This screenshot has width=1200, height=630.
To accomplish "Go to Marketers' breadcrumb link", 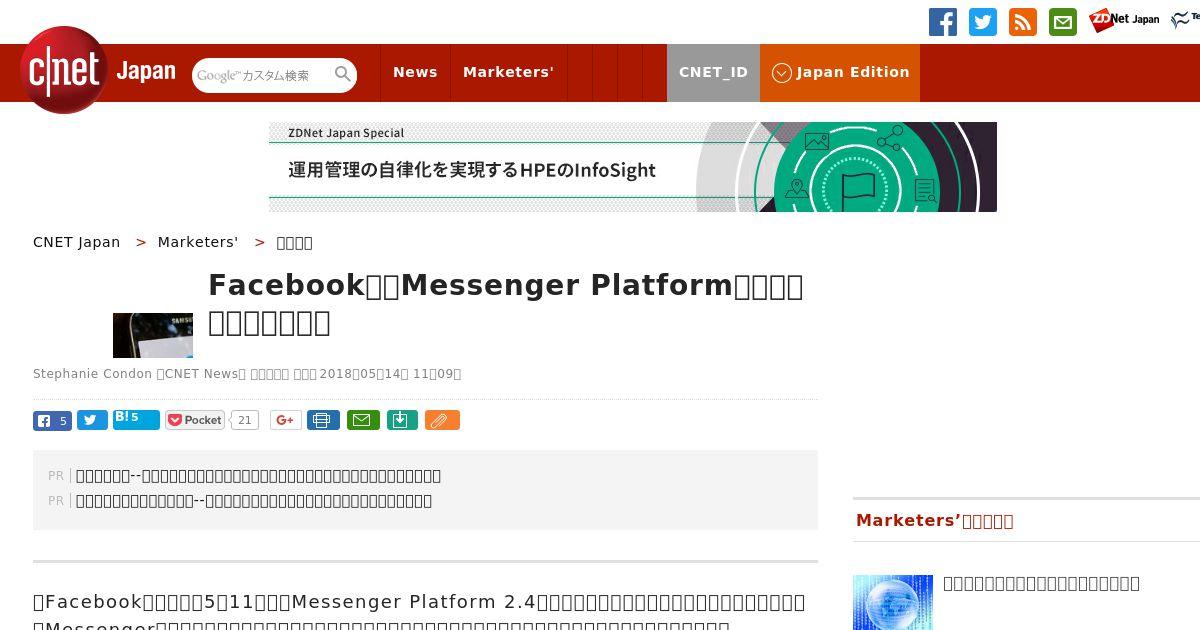I will 198,242.
